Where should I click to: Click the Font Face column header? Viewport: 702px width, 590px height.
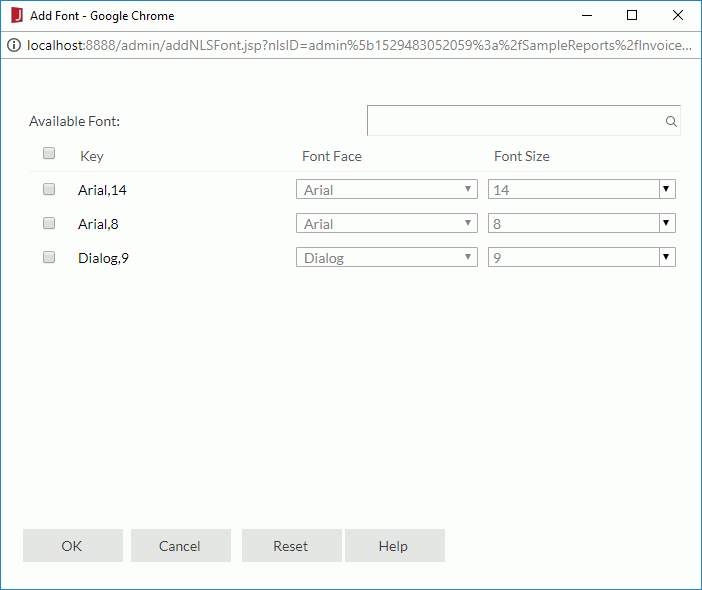click(332, 156)
